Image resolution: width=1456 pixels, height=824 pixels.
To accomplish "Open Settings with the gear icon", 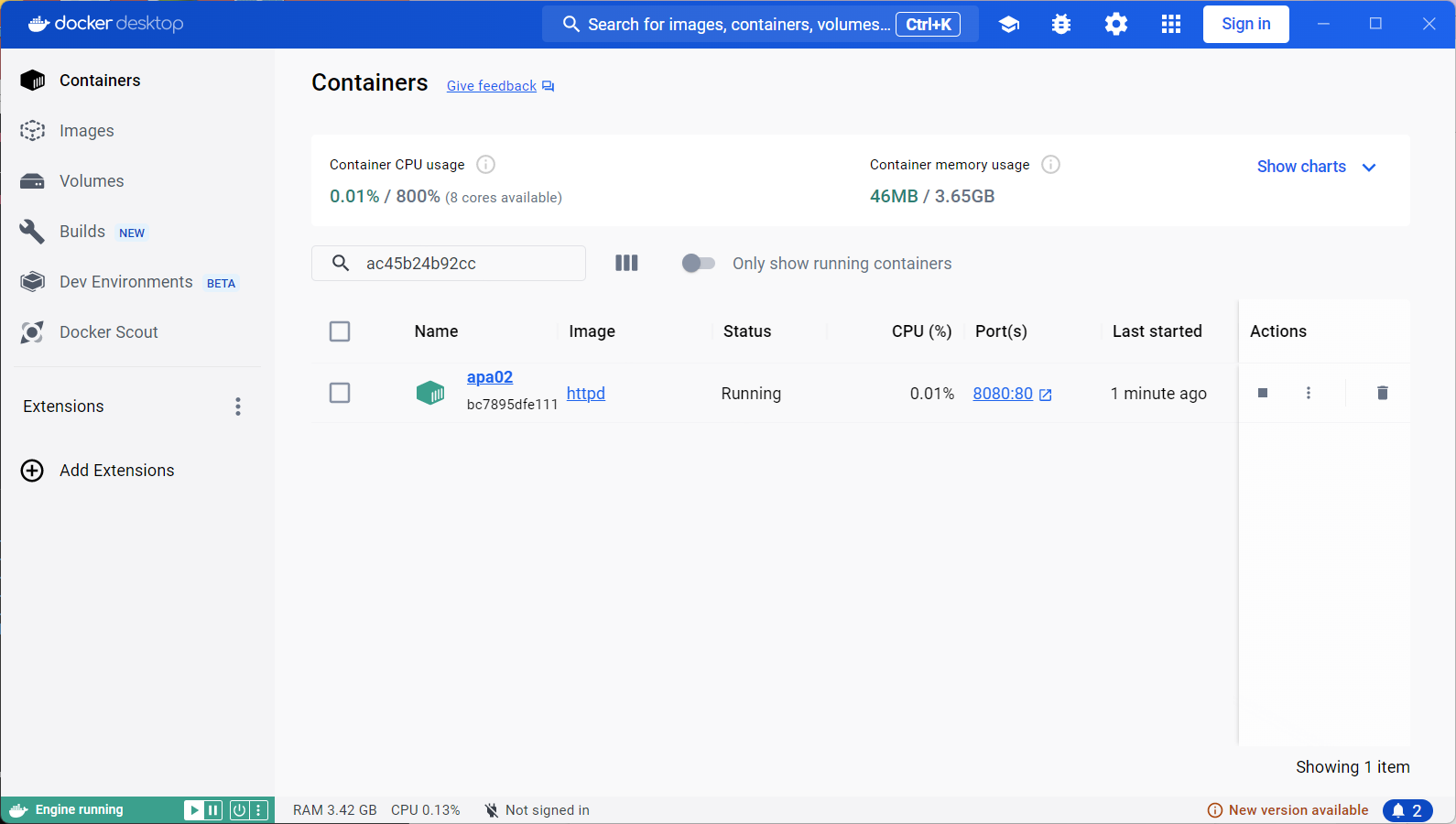I will click(x=1116, y=25).
